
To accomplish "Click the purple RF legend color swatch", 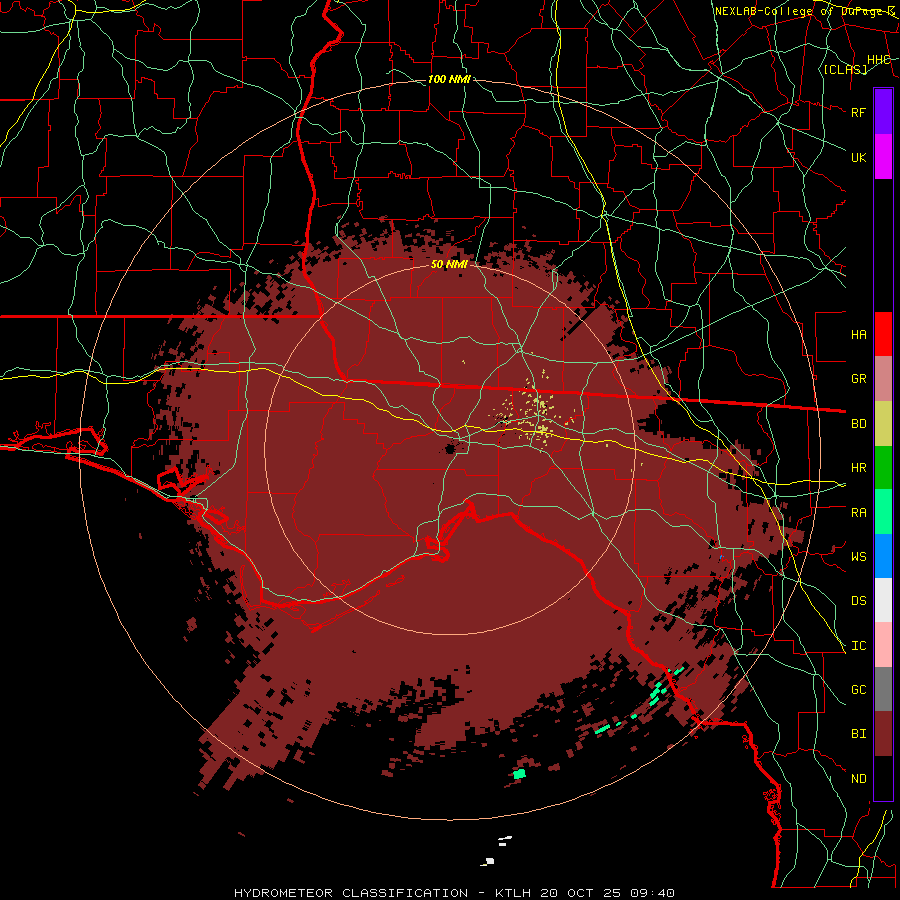I will [x=883, y=112].
